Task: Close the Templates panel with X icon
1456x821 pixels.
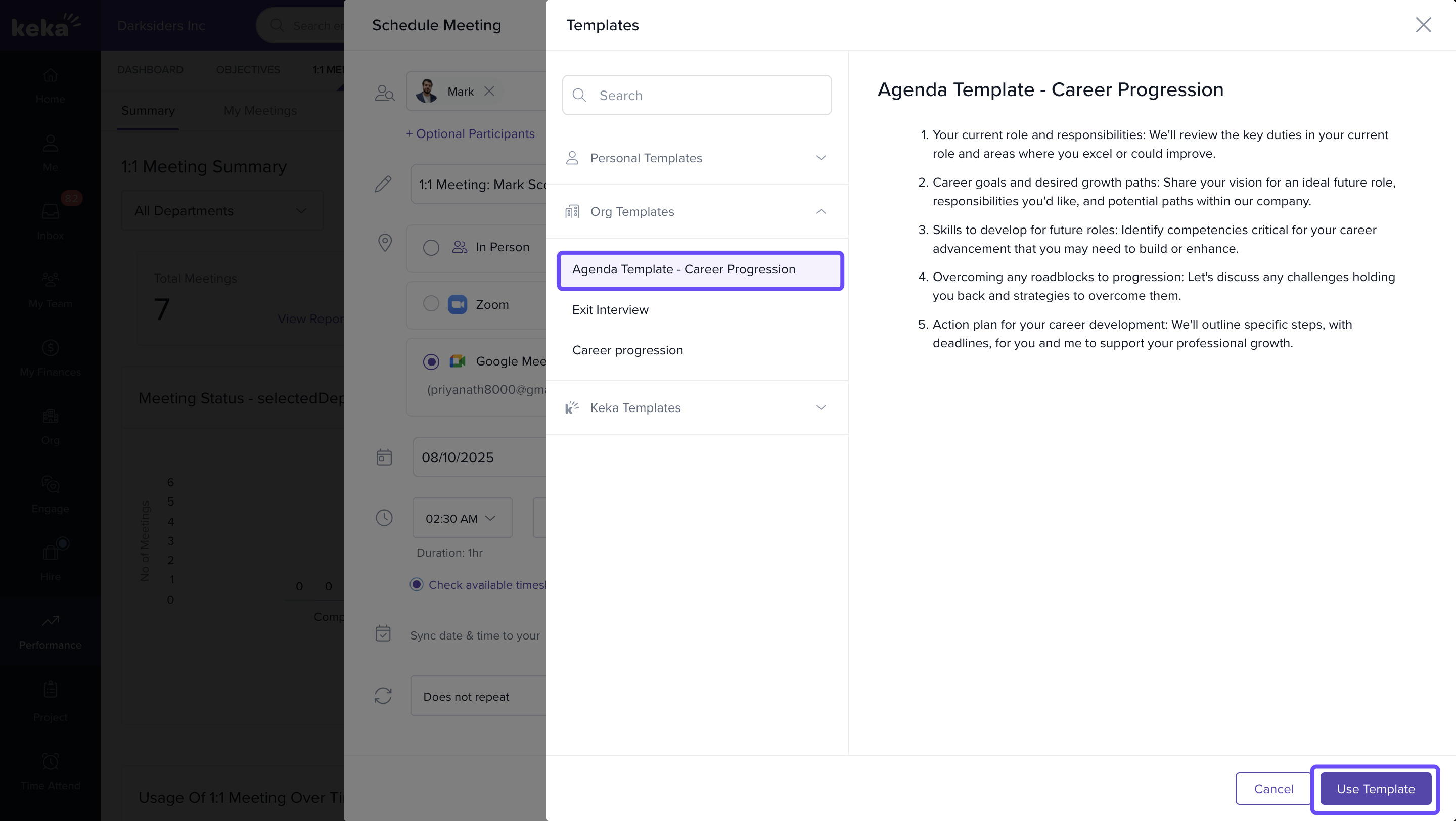Action: 1423,25
